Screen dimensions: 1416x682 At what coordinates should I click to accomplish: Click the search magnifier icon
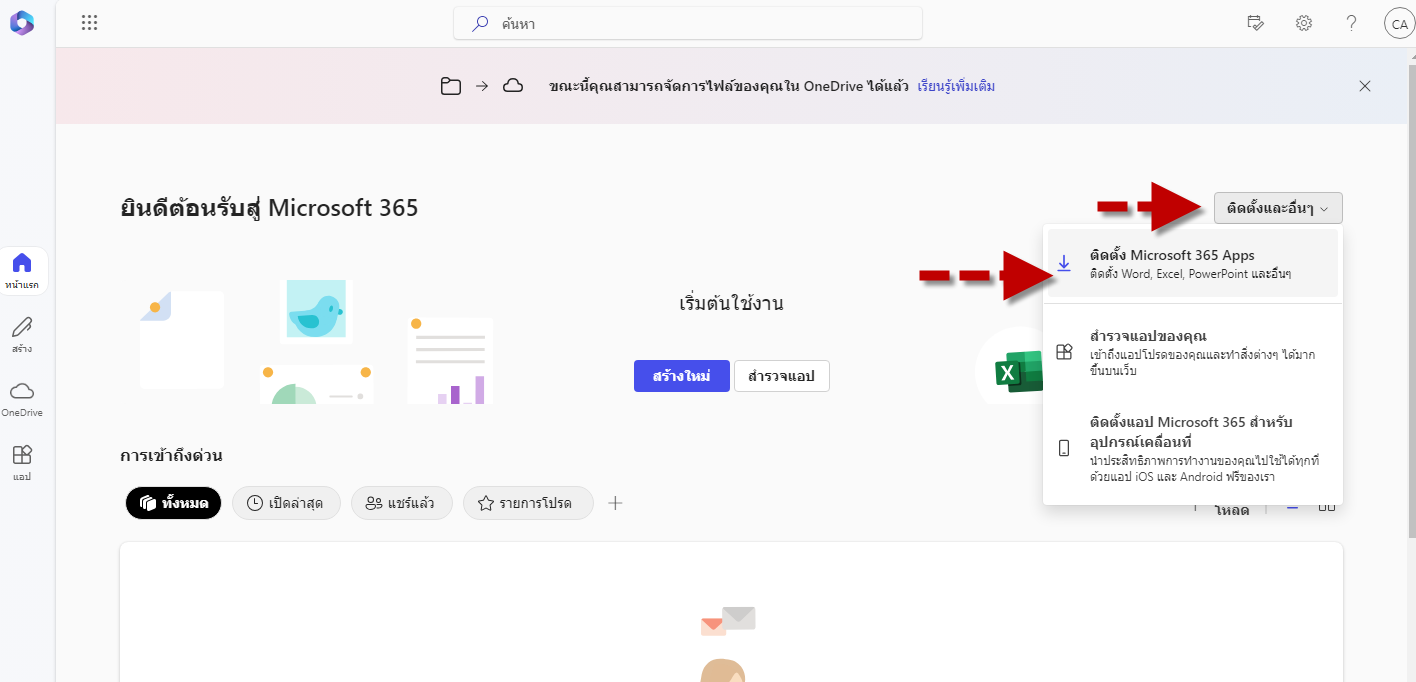pos(481,23)
